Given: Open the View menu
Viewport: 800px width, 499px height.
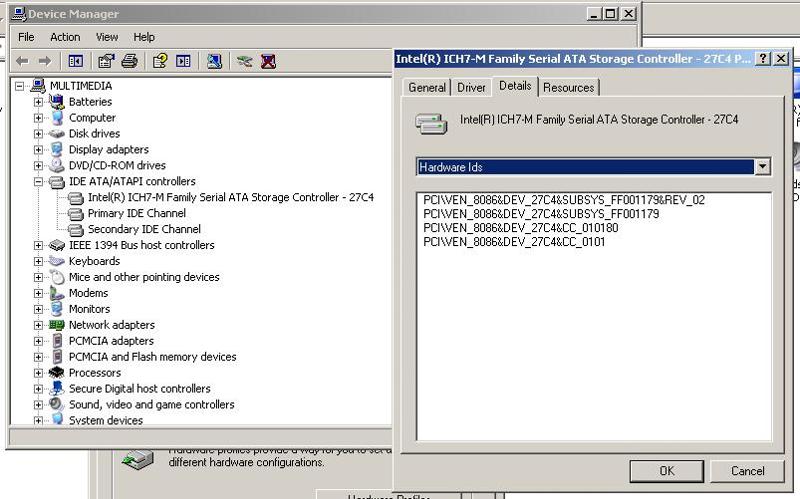Looking at the screenshot, I should tap(107, 37).
